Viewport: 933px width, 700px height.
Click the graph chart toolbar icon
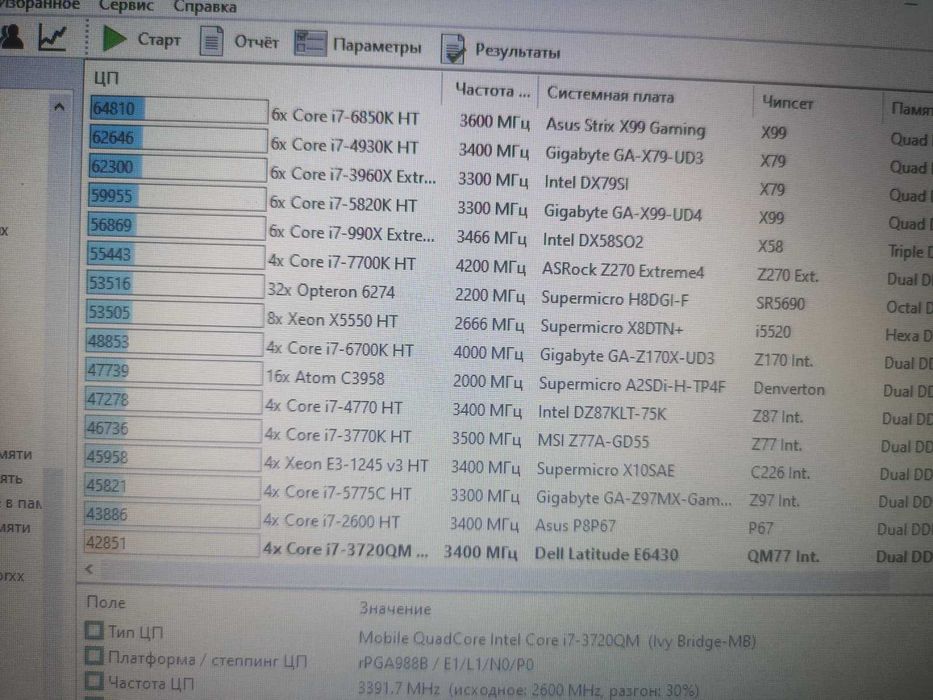[52, 37]
